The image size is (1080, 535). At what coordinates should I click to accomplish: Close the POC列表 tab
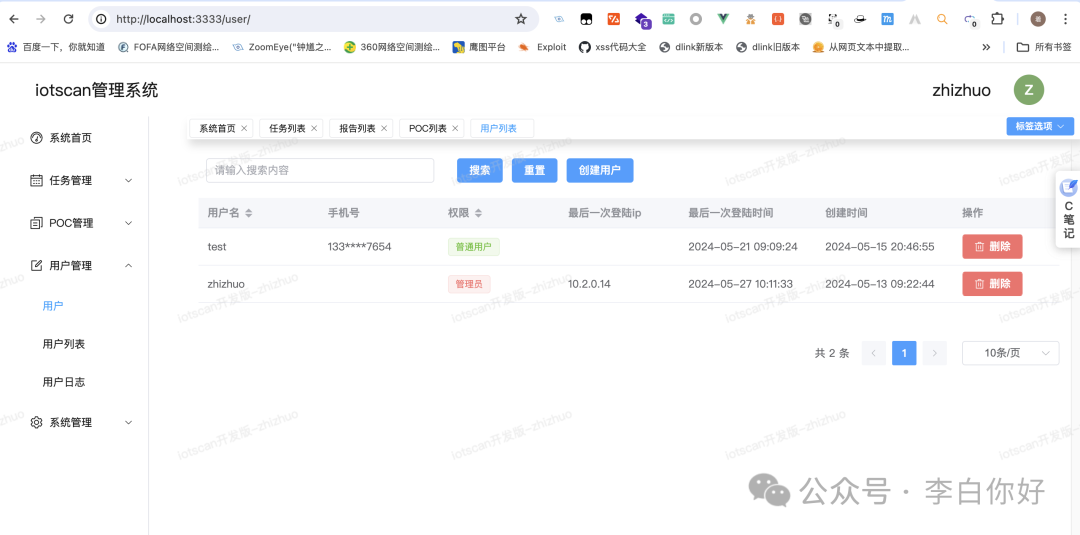click(x=455, y=128)
